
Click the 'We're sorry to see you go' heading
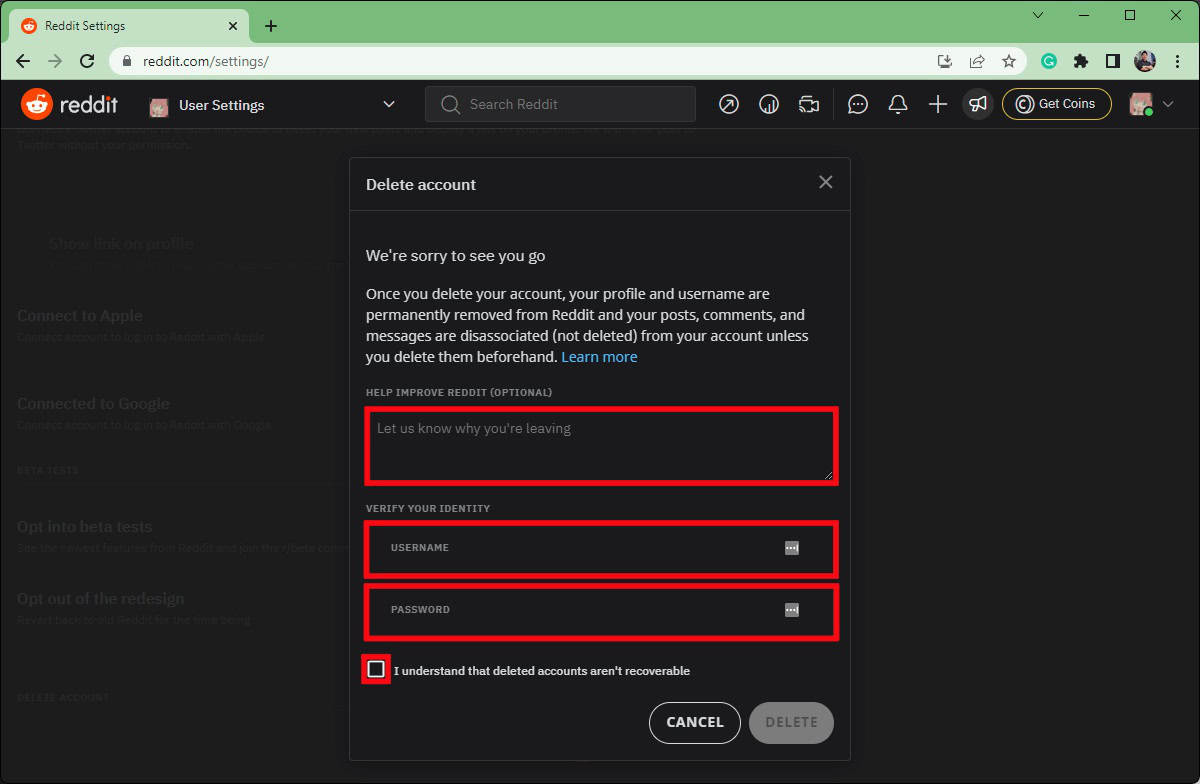pyautogui.click(x=455, y=256)
